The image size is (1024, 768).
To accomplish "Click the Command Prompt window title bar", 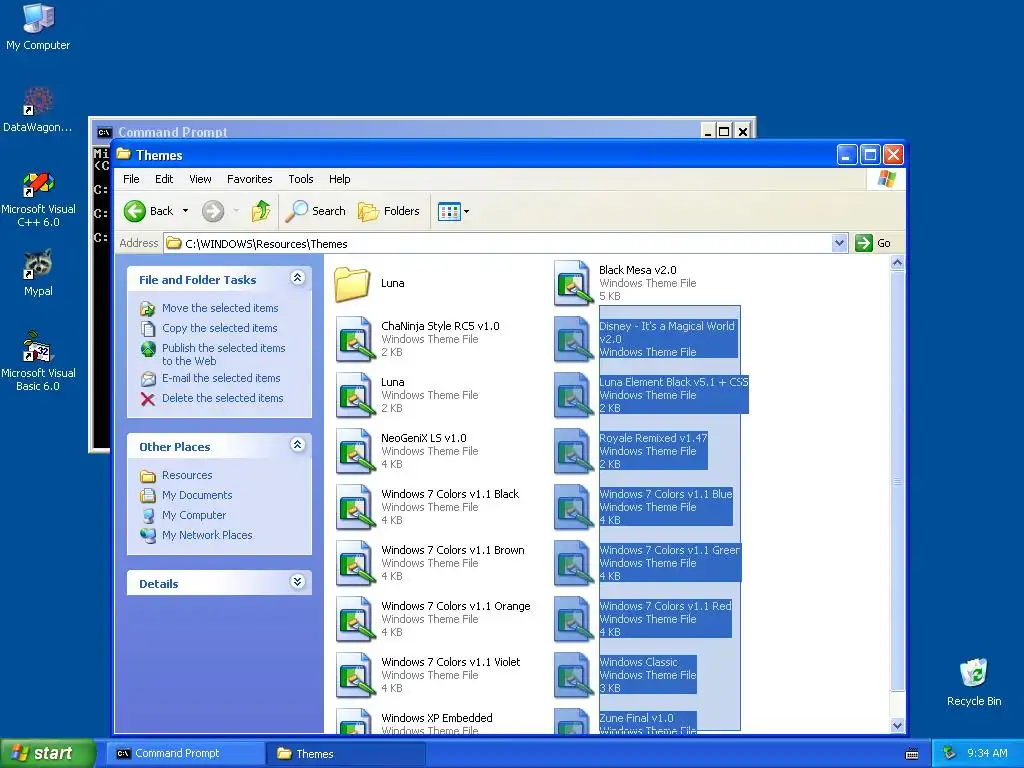I will coord(398,131).
